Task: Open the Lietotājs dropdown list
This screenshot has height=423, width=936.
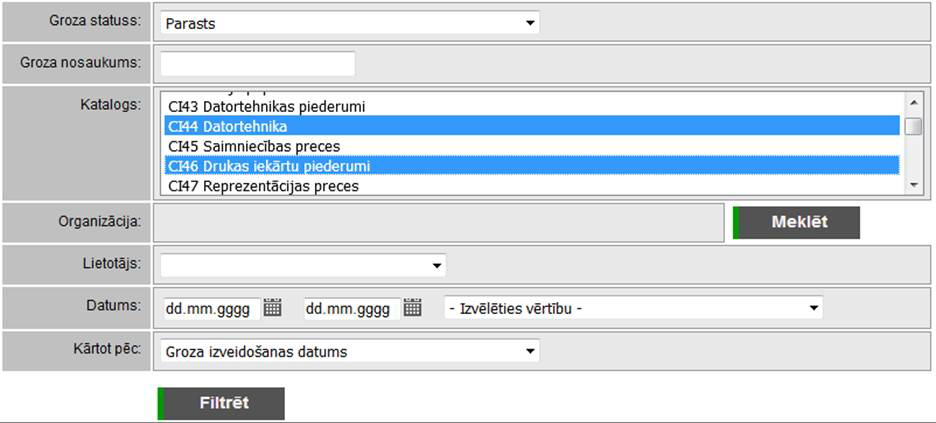Action: click(x=437, y=265)
